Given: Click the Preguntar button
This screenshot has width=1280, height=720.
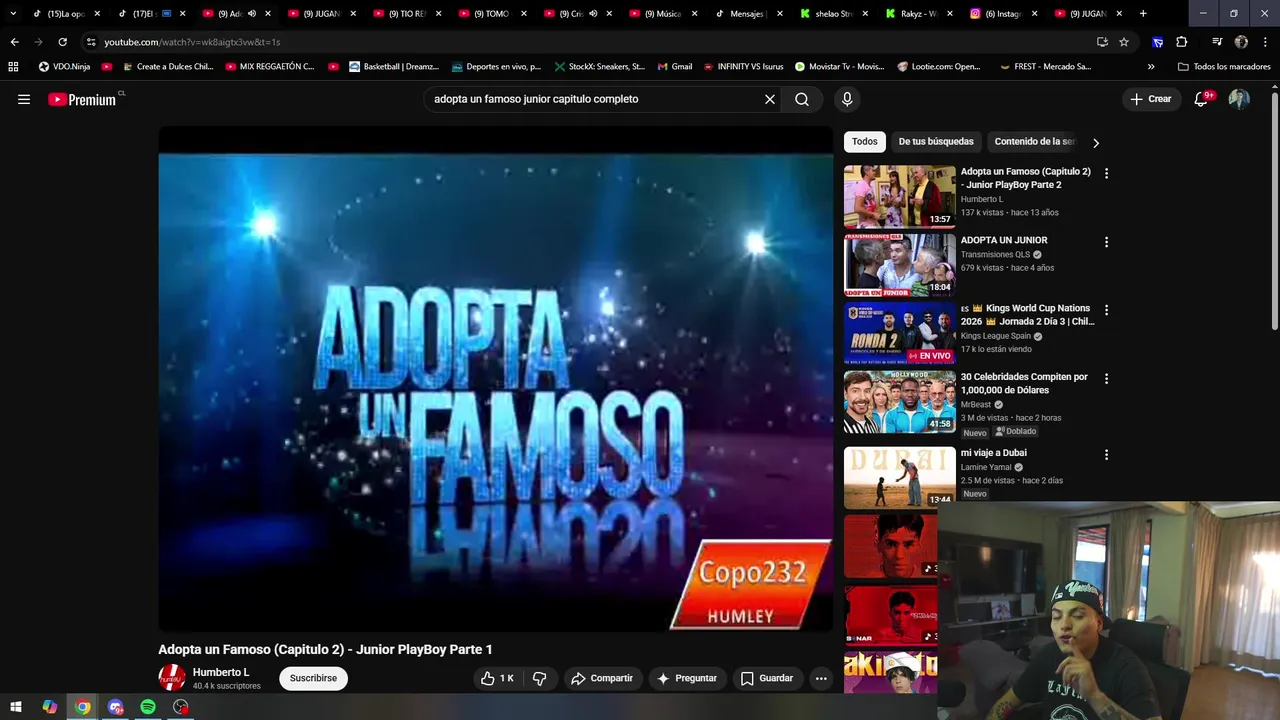Looking at the screenshot, I should point(687,678).
